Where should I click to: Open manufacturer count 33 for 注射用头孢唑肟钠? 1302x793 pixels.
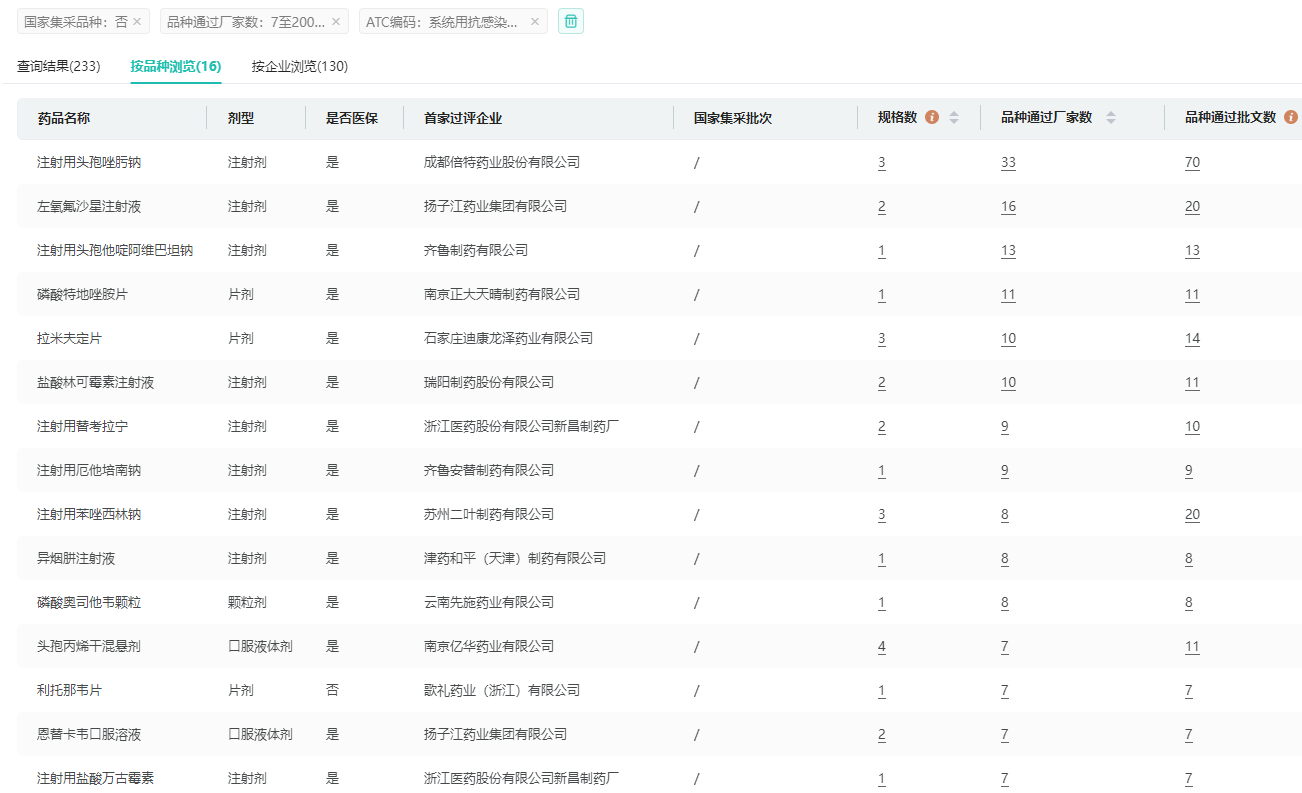(x=1008, y=162)
